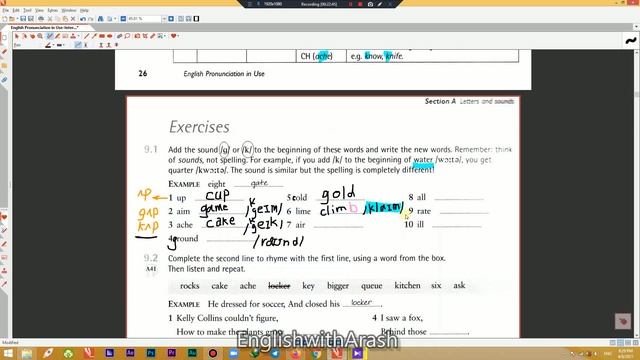Click the wavy pen style preview
Screen dimensions: 640x360
(631, 40)
